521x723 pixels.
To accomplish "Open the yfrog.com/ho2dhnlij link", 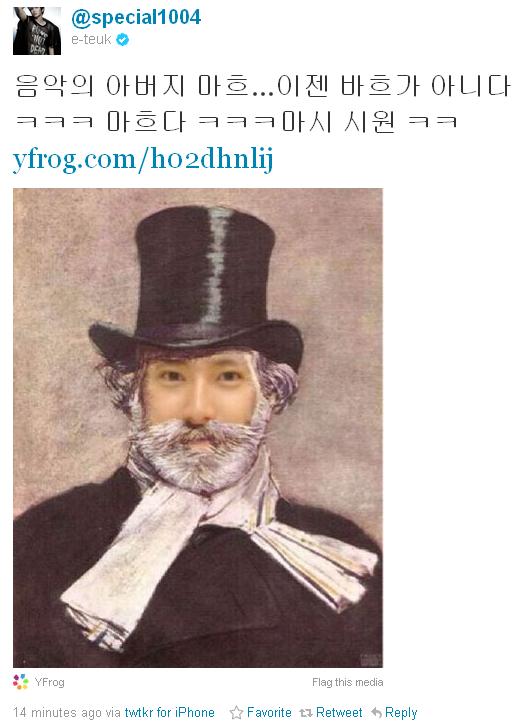I will tap(143, 160).
